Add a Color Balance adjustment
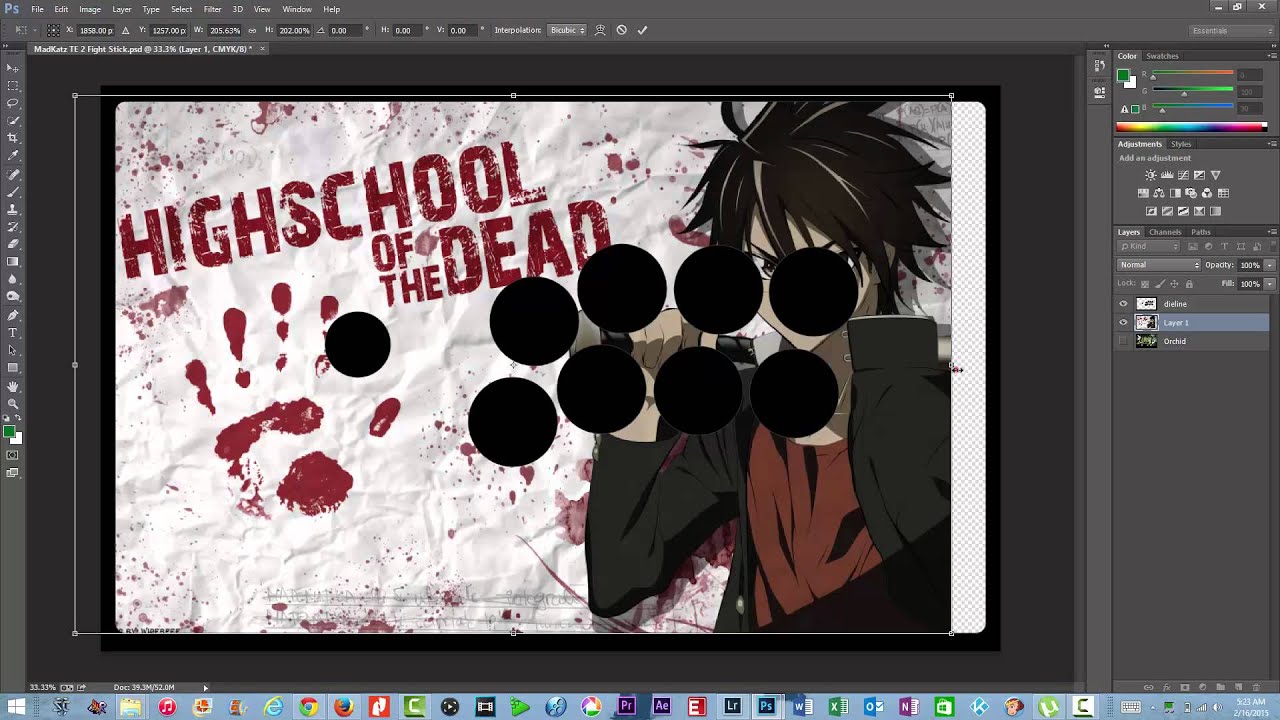 tap(1159, 193)
